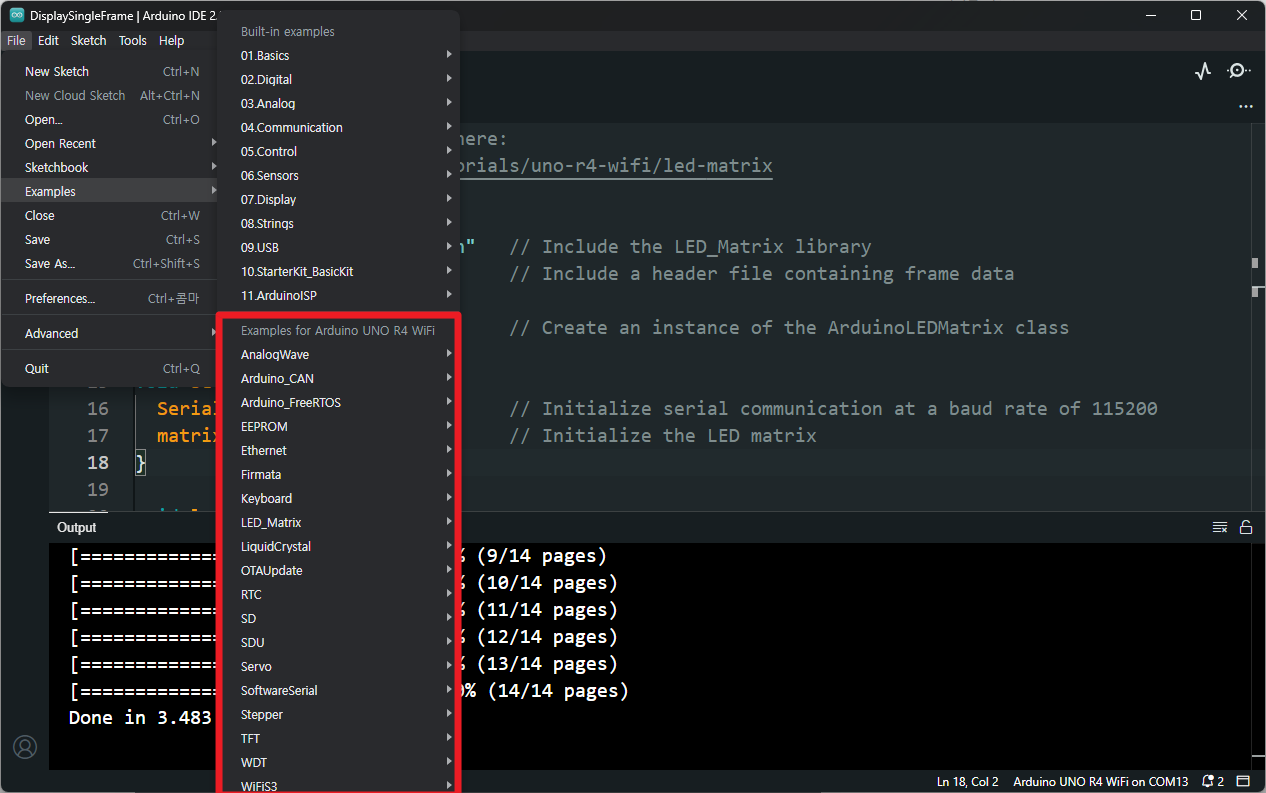Open RTC examples submenu
Image resolution: width=1266 pixels, height=793 pixels.
tap(338, 595)
